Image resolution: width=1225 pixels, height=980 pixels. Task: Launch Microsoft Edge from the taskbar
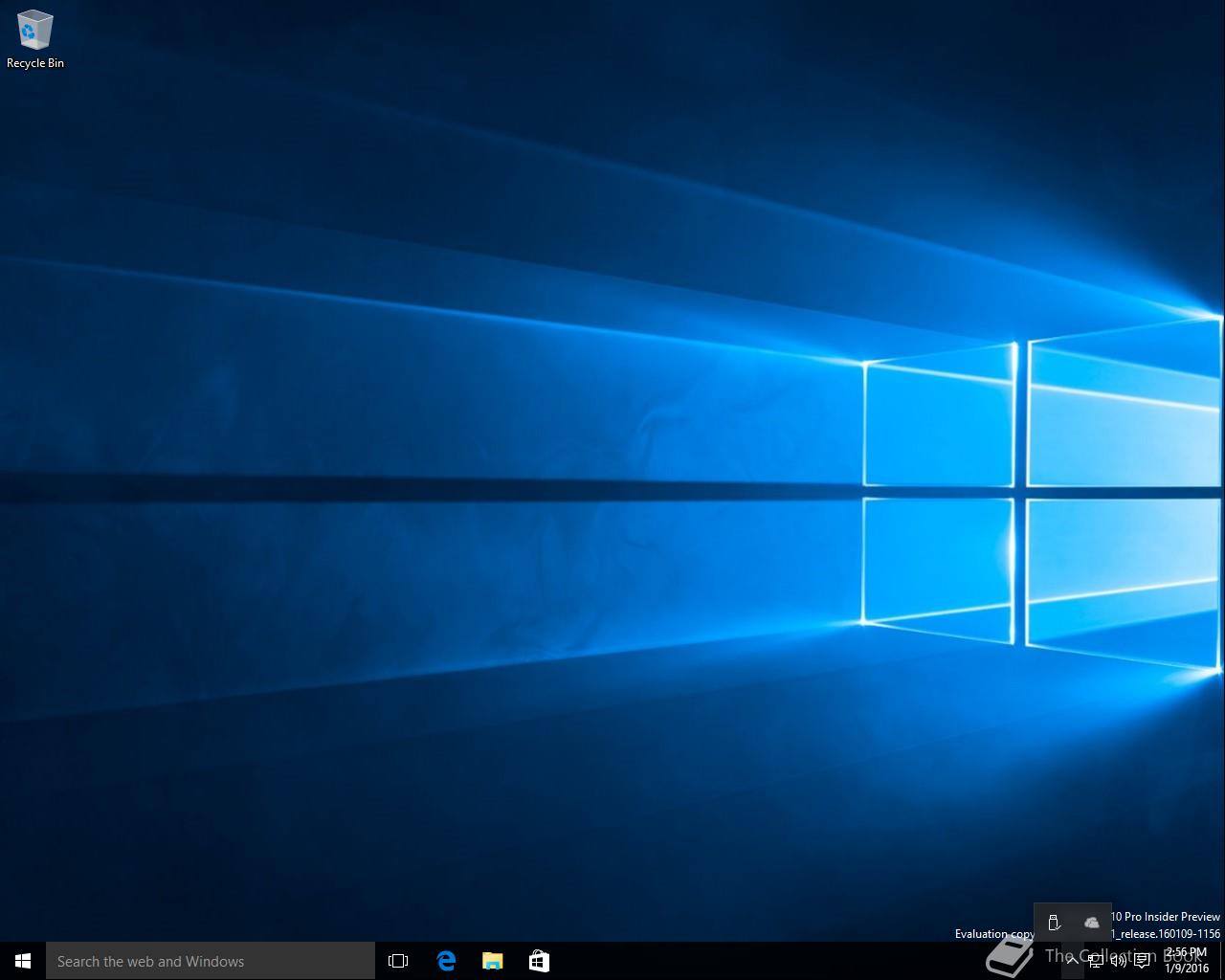(x=445, y=961)
